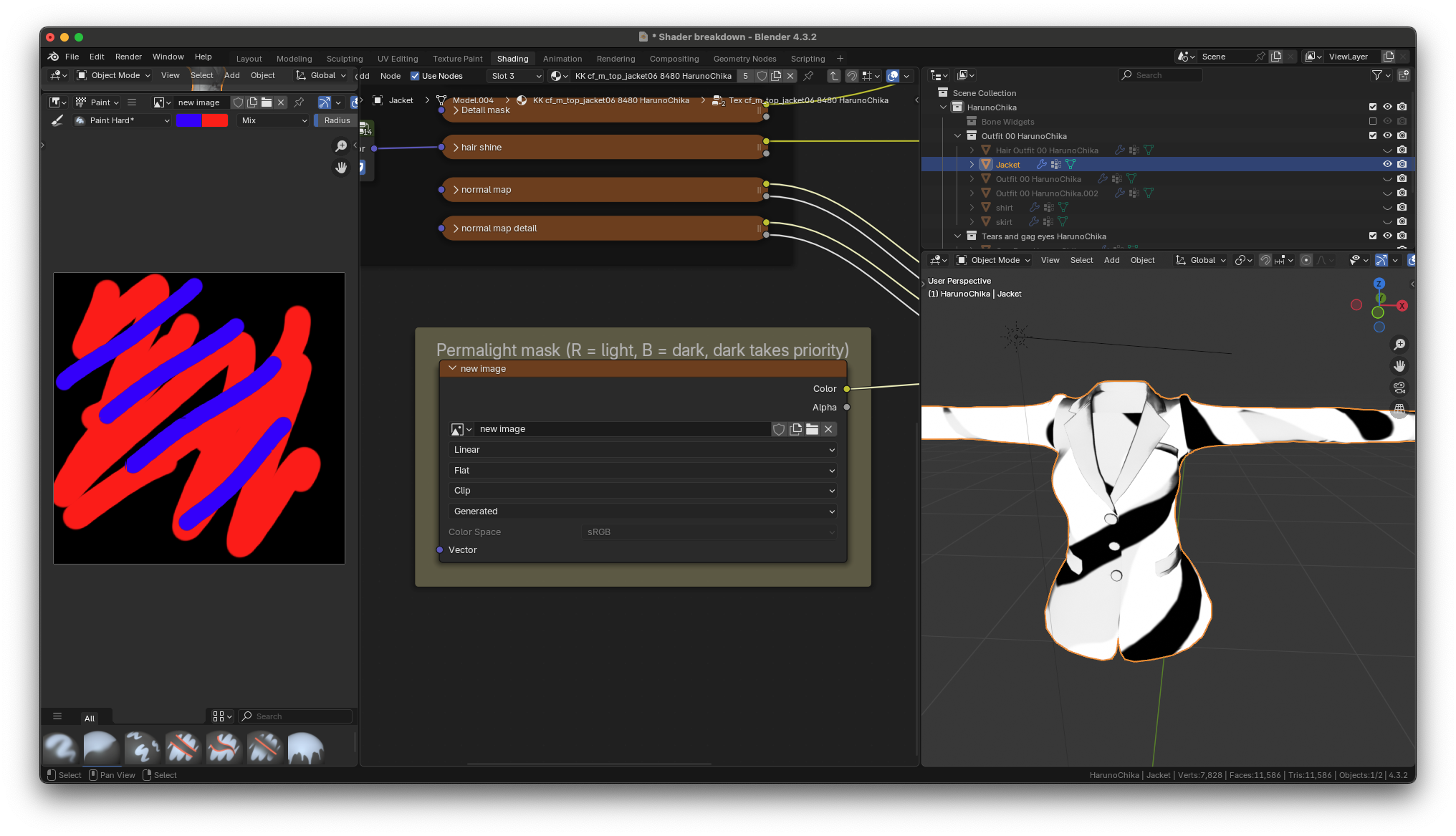Open the Linear interpolation dropdown
Image resolution: width=1456 pixels, height=836 pixels.
click(643, 450)
